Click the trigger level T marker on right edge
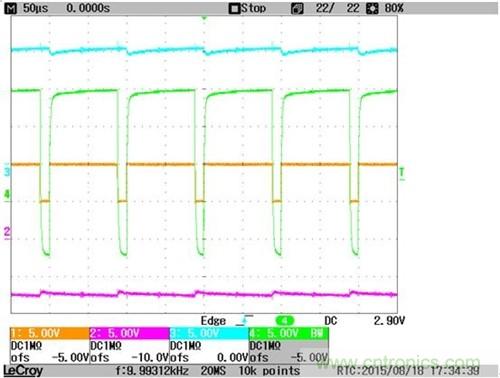 [x=402, y=173]
